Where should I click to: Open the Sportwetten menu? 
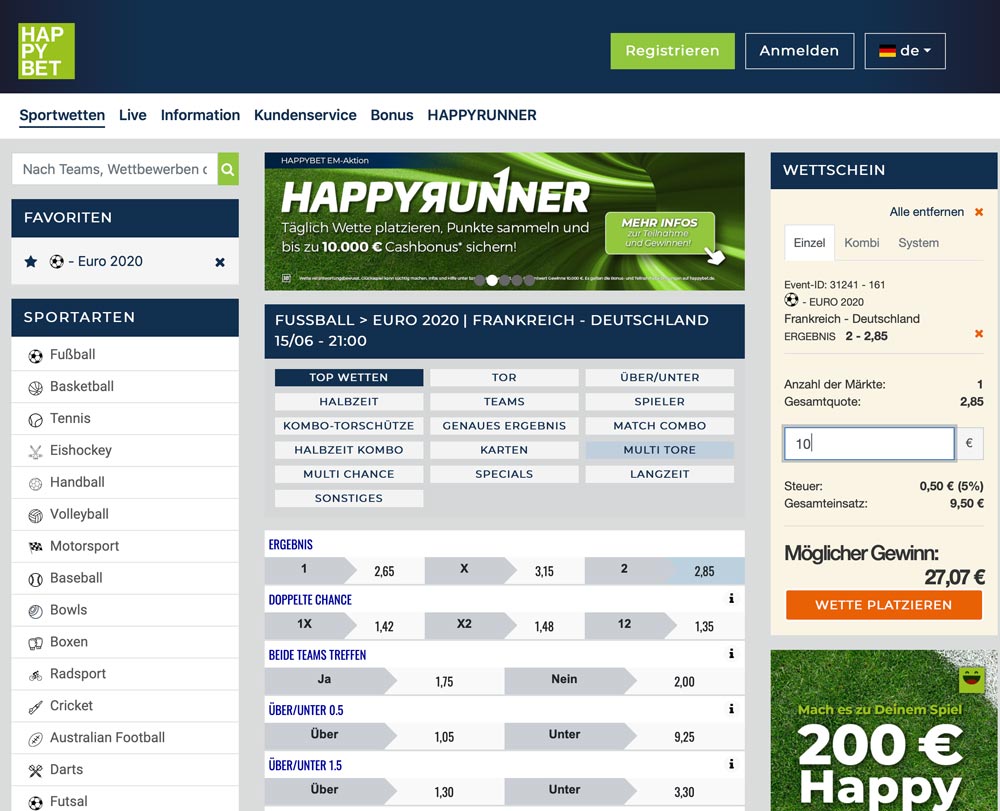pos(62,115)
